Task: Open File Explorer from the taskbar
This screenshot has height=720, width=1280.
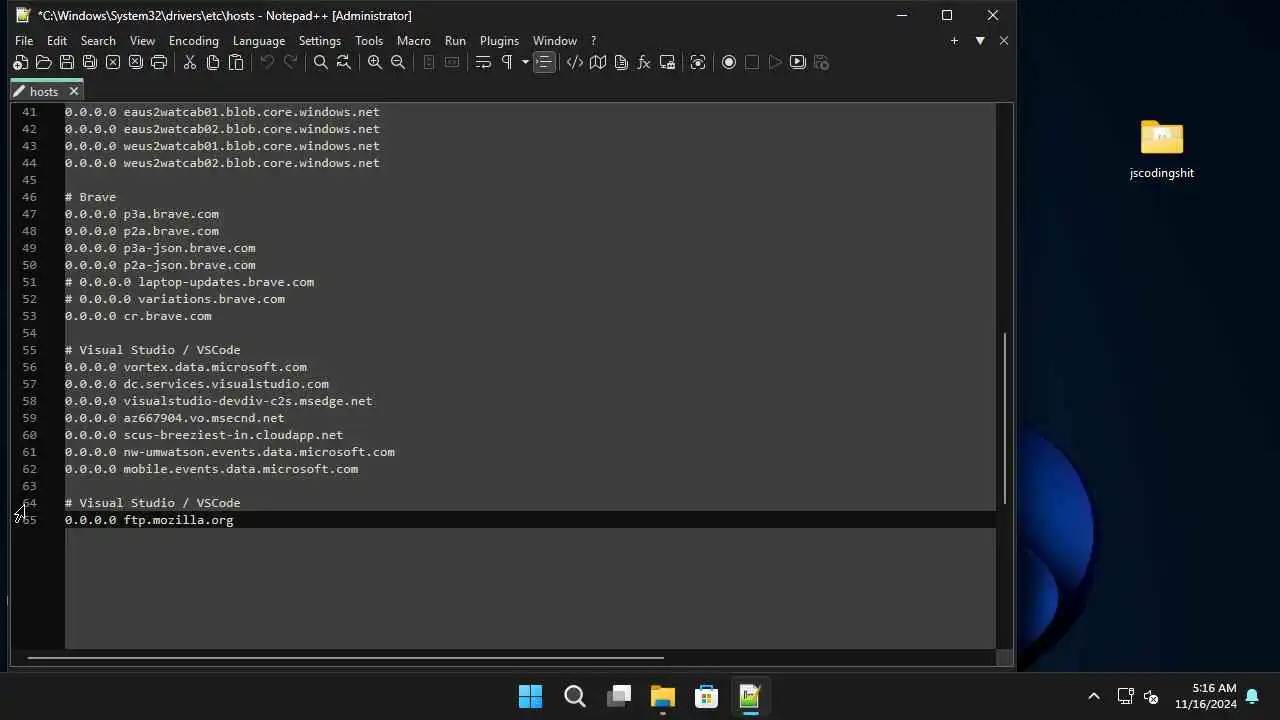Action: point(663,696)
